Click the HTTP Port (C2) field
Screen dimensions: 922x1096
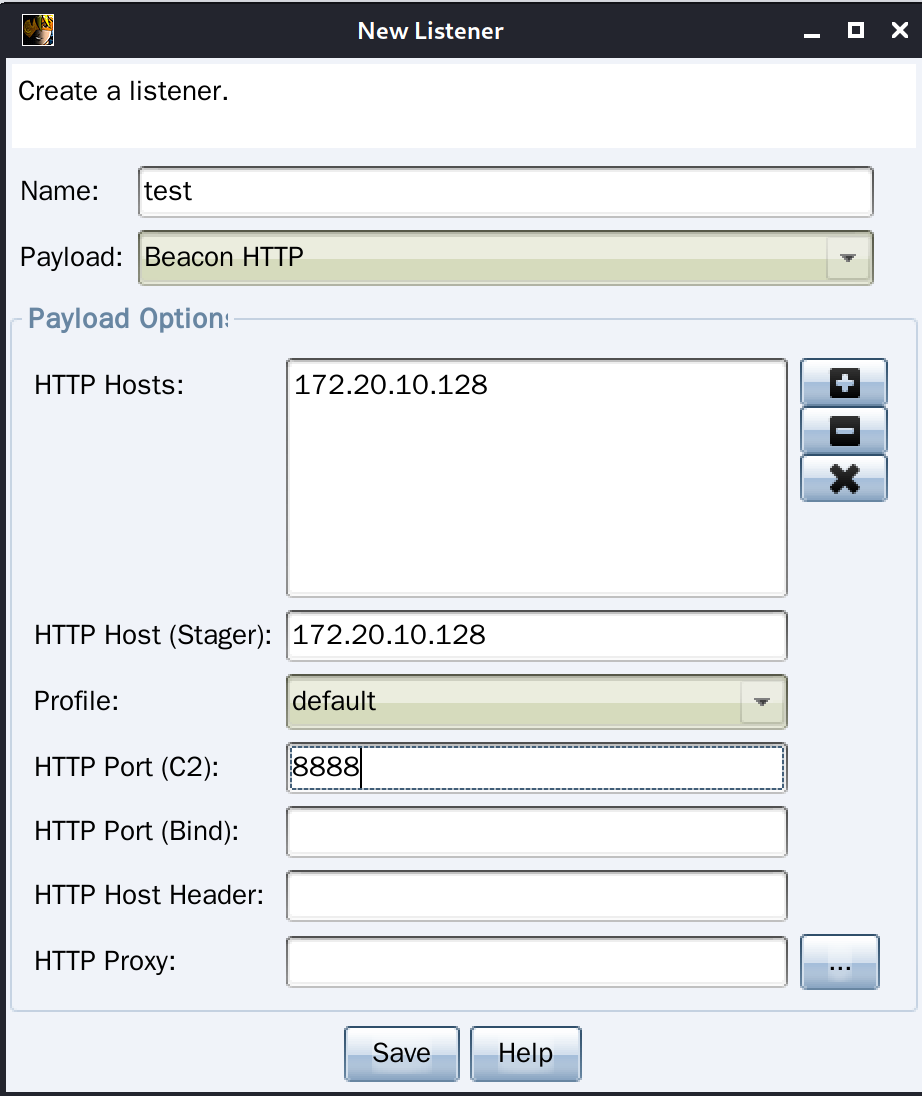(536, 768)
